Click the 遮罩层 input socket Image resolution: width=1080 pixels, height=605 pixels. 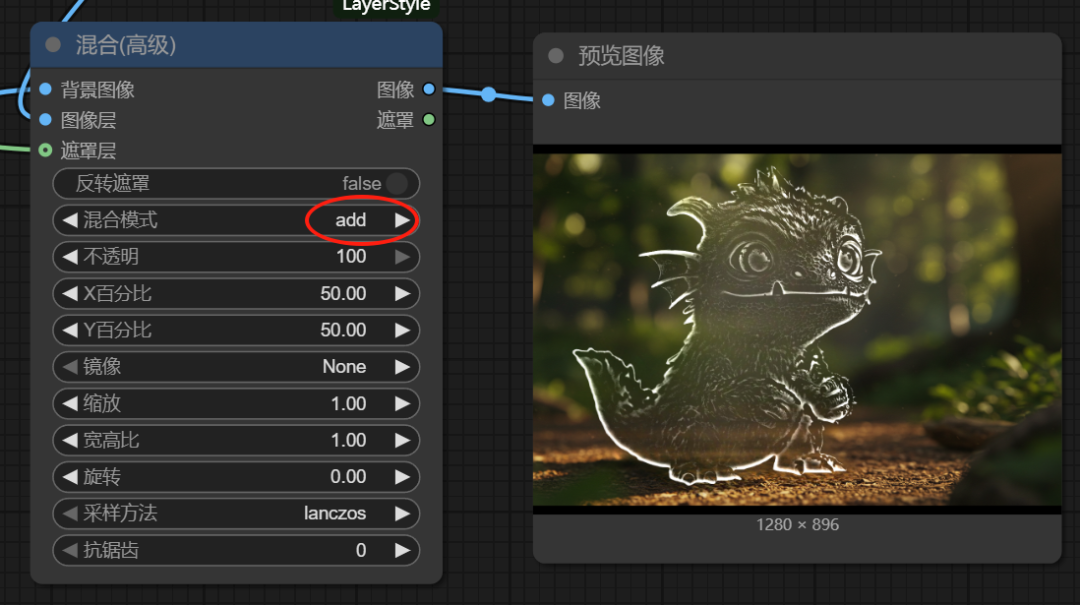pos(45,150)
